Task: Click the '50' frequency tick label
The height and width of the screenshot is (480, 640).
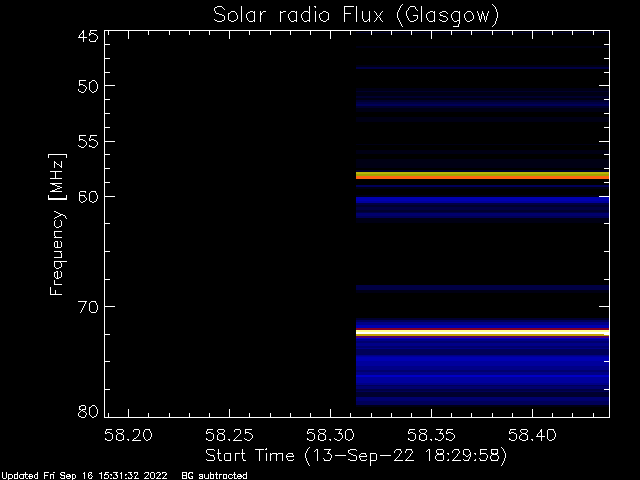Action: click(x=88, y=87)
